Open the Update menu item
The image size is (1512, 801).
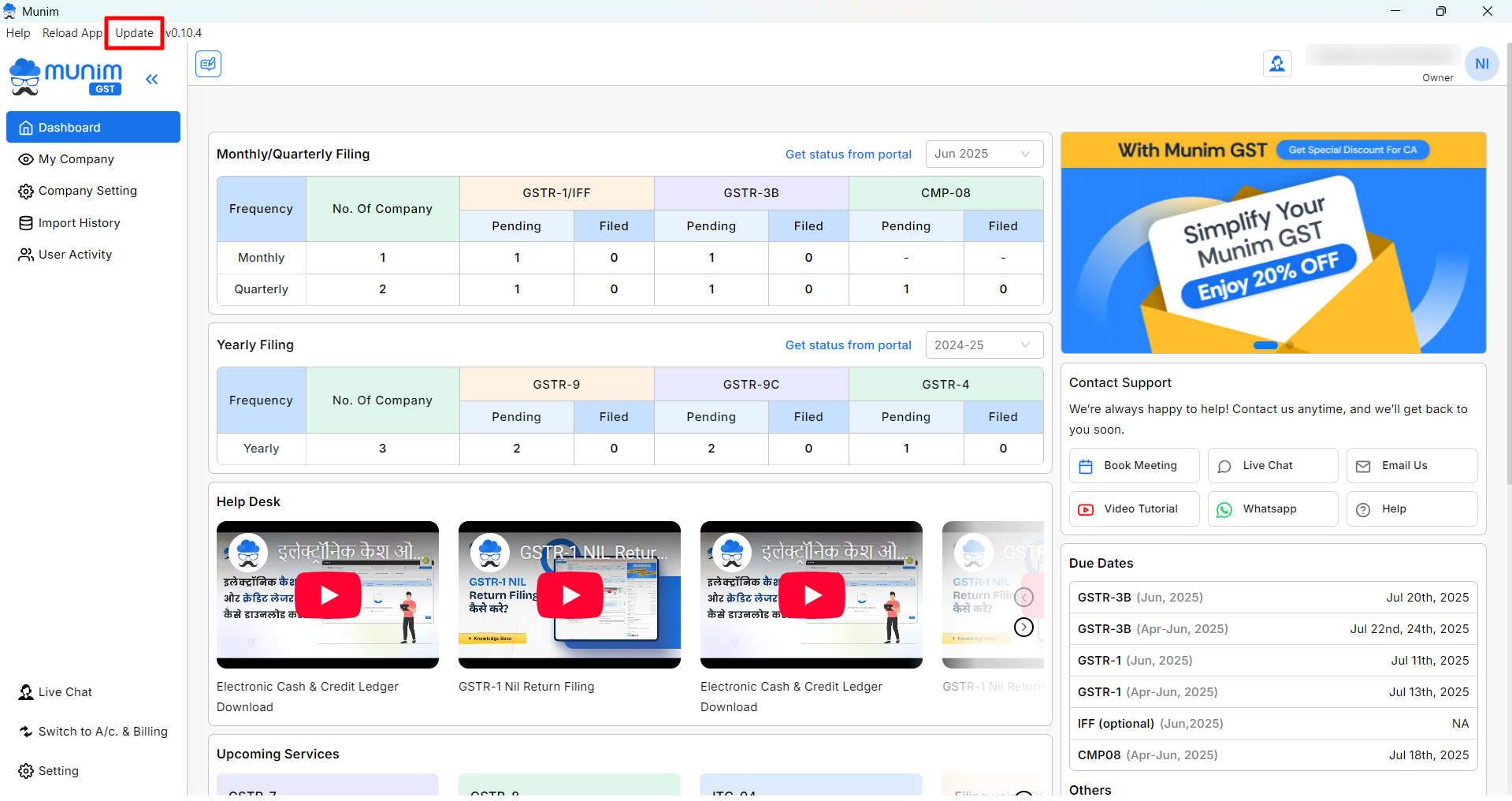[x=134, y=33]
